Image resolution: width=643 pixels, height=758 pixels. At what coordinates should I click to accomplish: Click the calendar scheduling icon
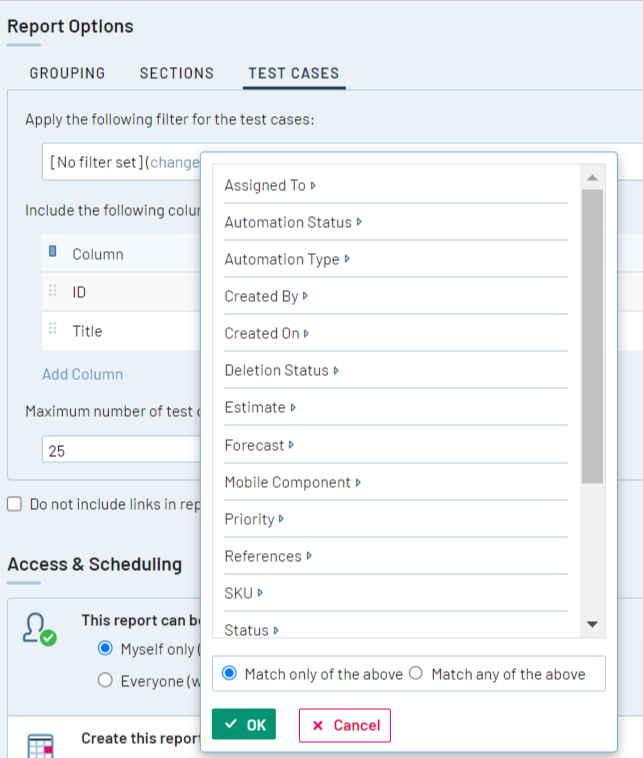coord(40,746)
